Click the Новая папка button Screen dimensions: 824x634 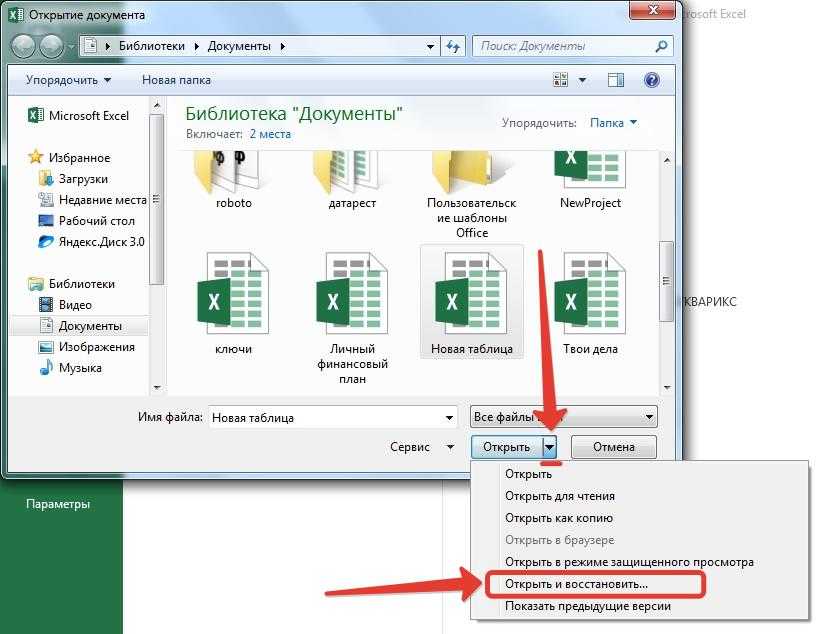coord(176,80)
